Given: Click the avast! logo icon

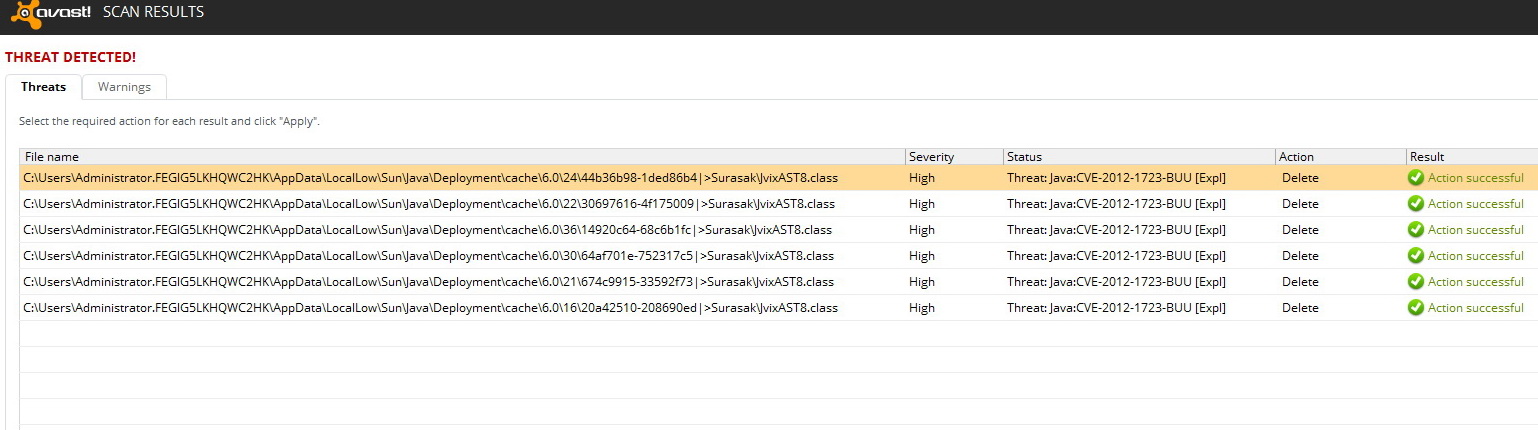Looking at the screenshot, I should 22,14.
